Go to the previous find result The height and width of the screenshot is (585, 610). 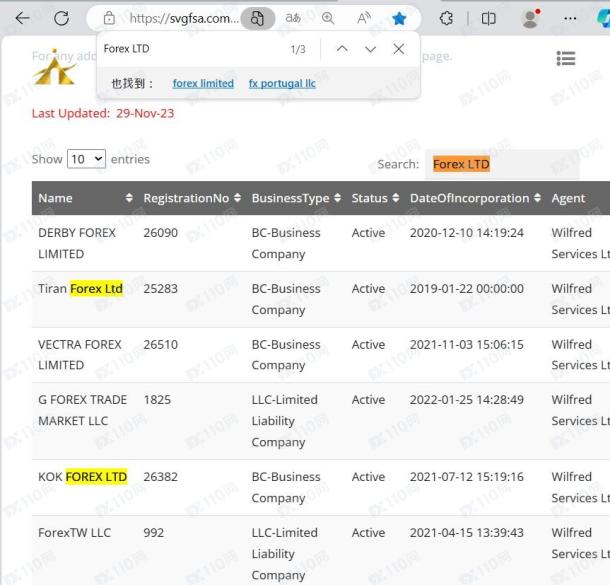pyautogui.click(x=342, y=49)
